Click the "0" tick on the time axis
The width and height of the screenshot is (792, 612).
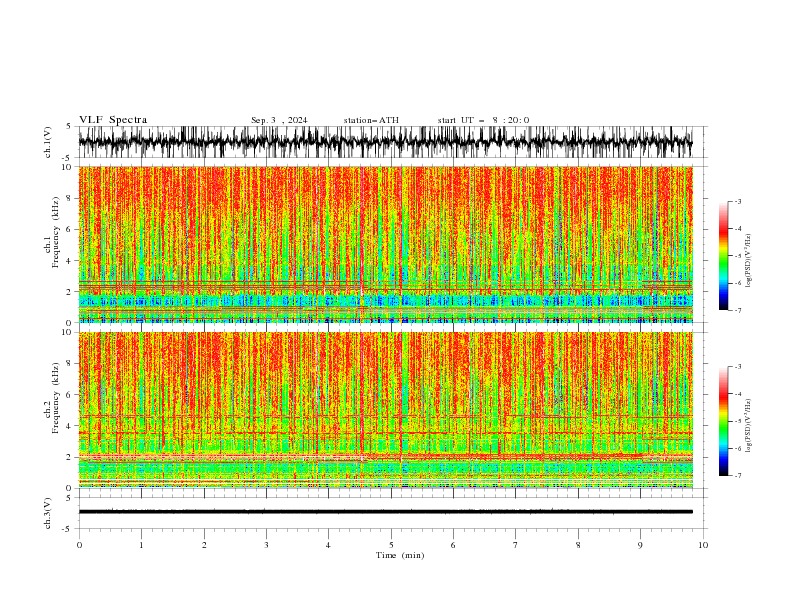(x=79, y=545)
